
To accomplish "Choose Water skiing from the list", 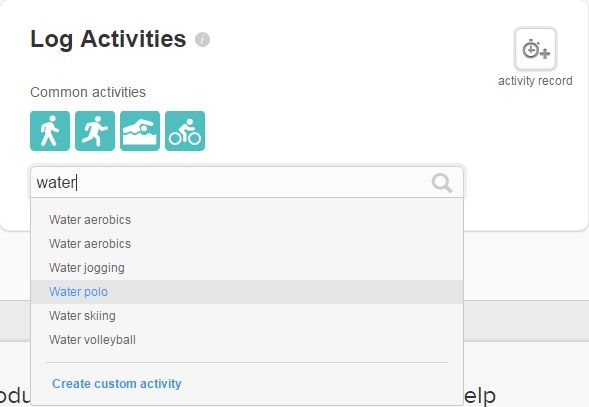I will pos(247,316).
